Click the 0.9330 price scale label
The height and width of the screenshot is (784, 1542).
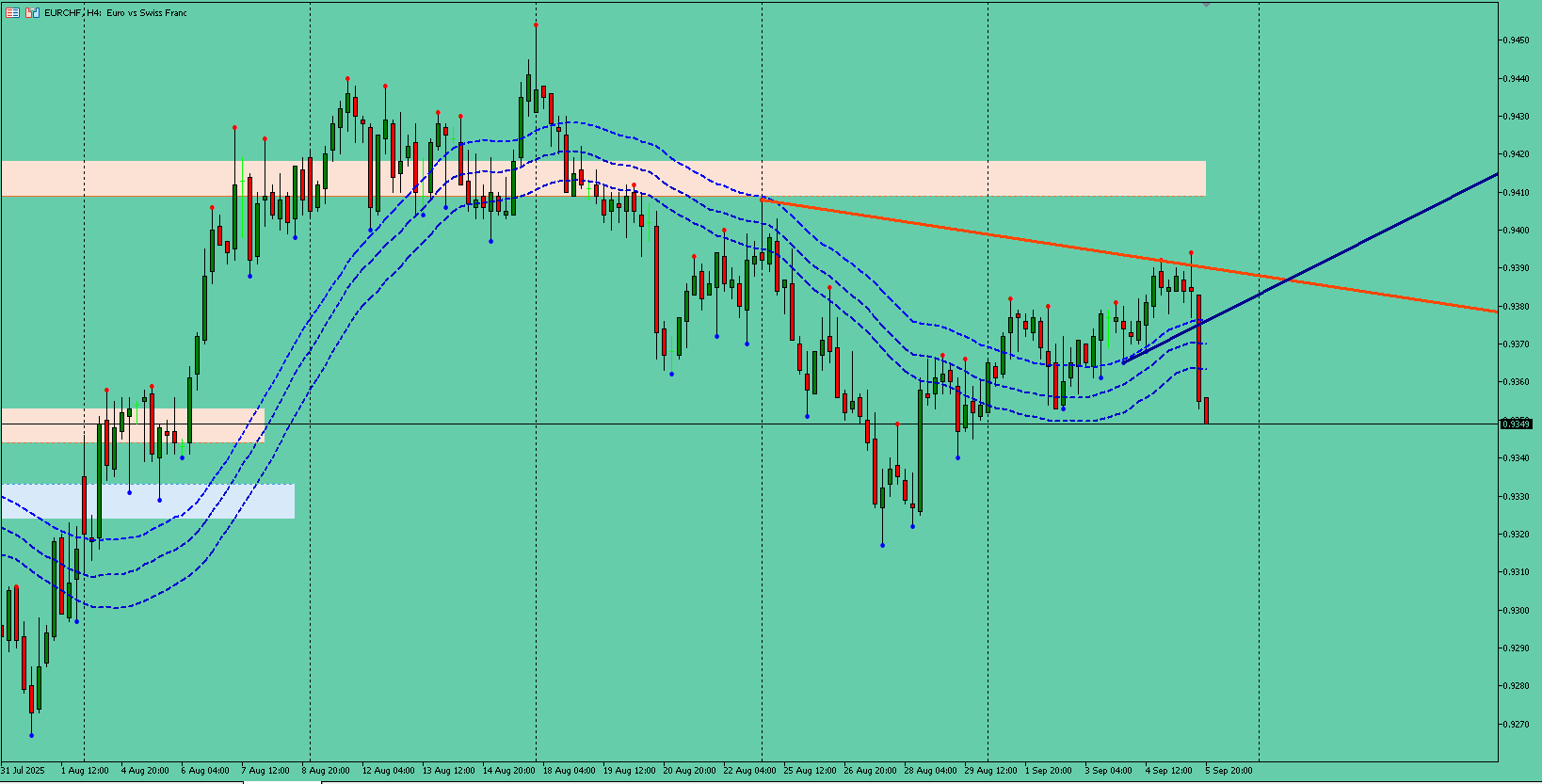(x=1516, y=497)
